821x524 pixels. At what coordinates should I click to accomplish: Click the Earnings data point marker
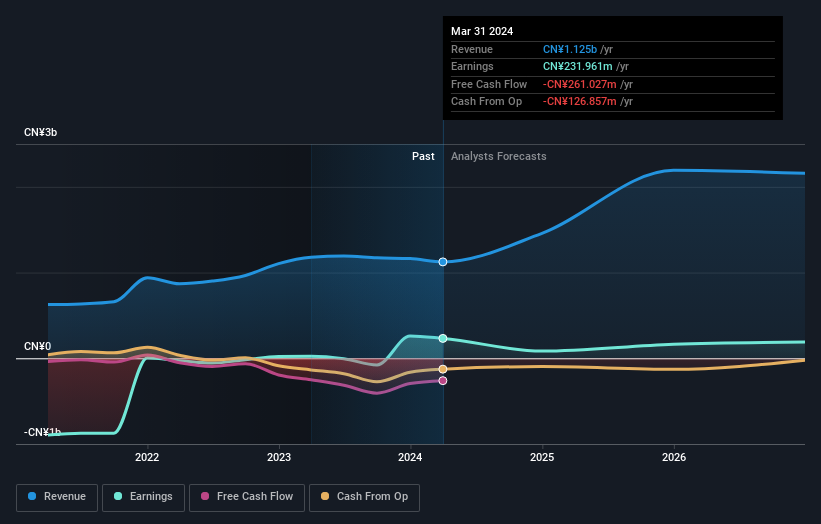[443, 339]
